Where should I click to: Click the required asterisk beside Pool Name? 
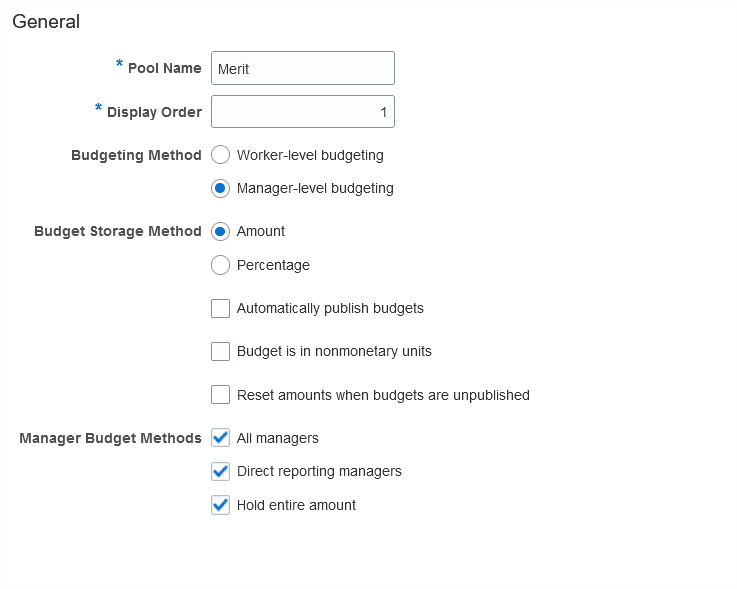point(119,65)
